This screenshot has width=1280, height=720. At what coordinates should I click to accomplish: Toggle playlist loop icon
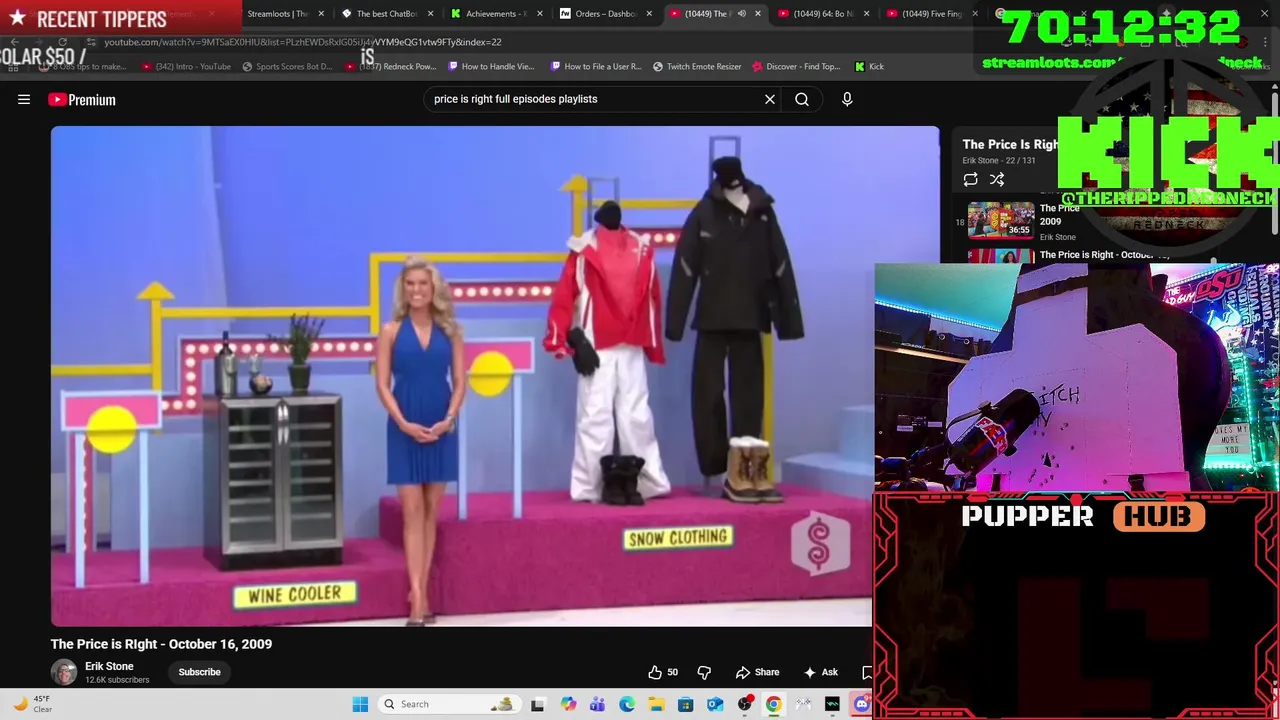(x=970, y=179)
